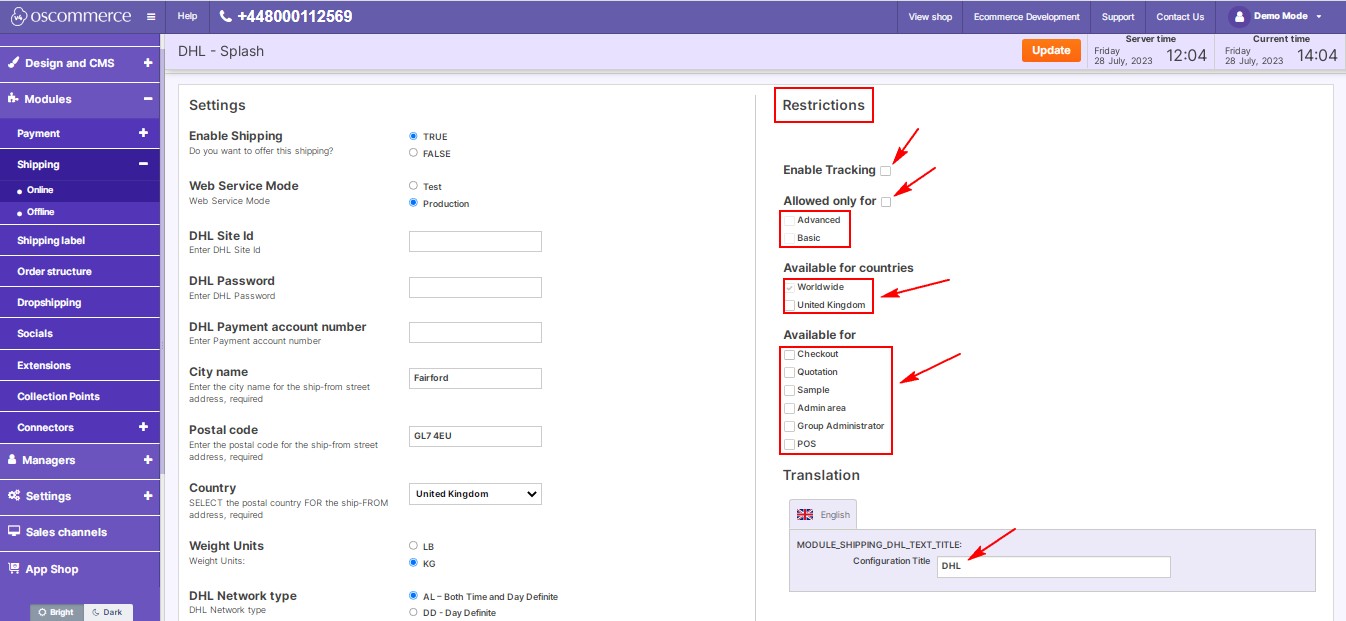Image resolution: width=1346 pixels, height=621 pixels.
Task: Select FALSE for Enable Shipping
Action: point(414,153)
